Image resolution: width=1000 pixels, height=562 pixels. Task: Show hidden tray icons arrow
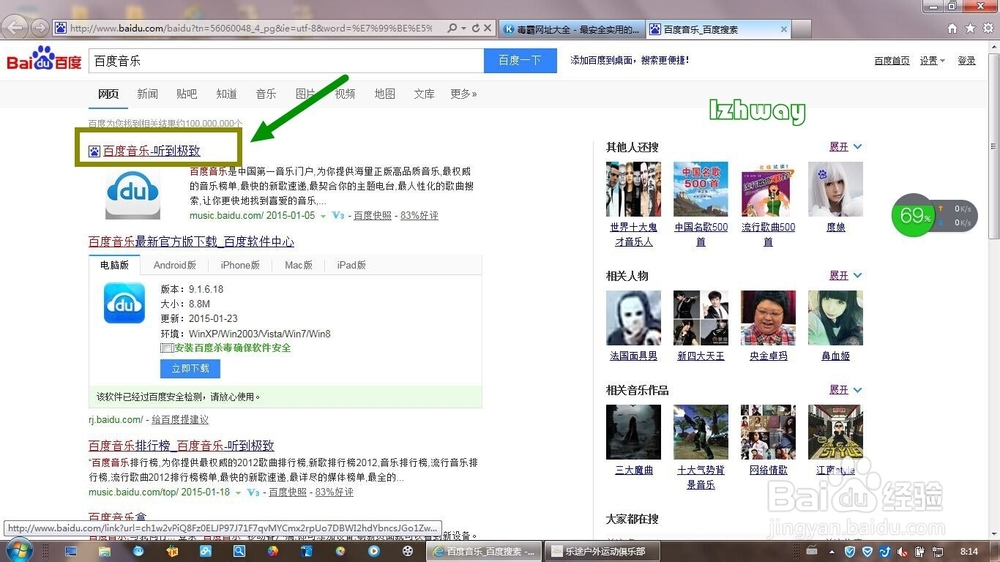click(832, 551)
